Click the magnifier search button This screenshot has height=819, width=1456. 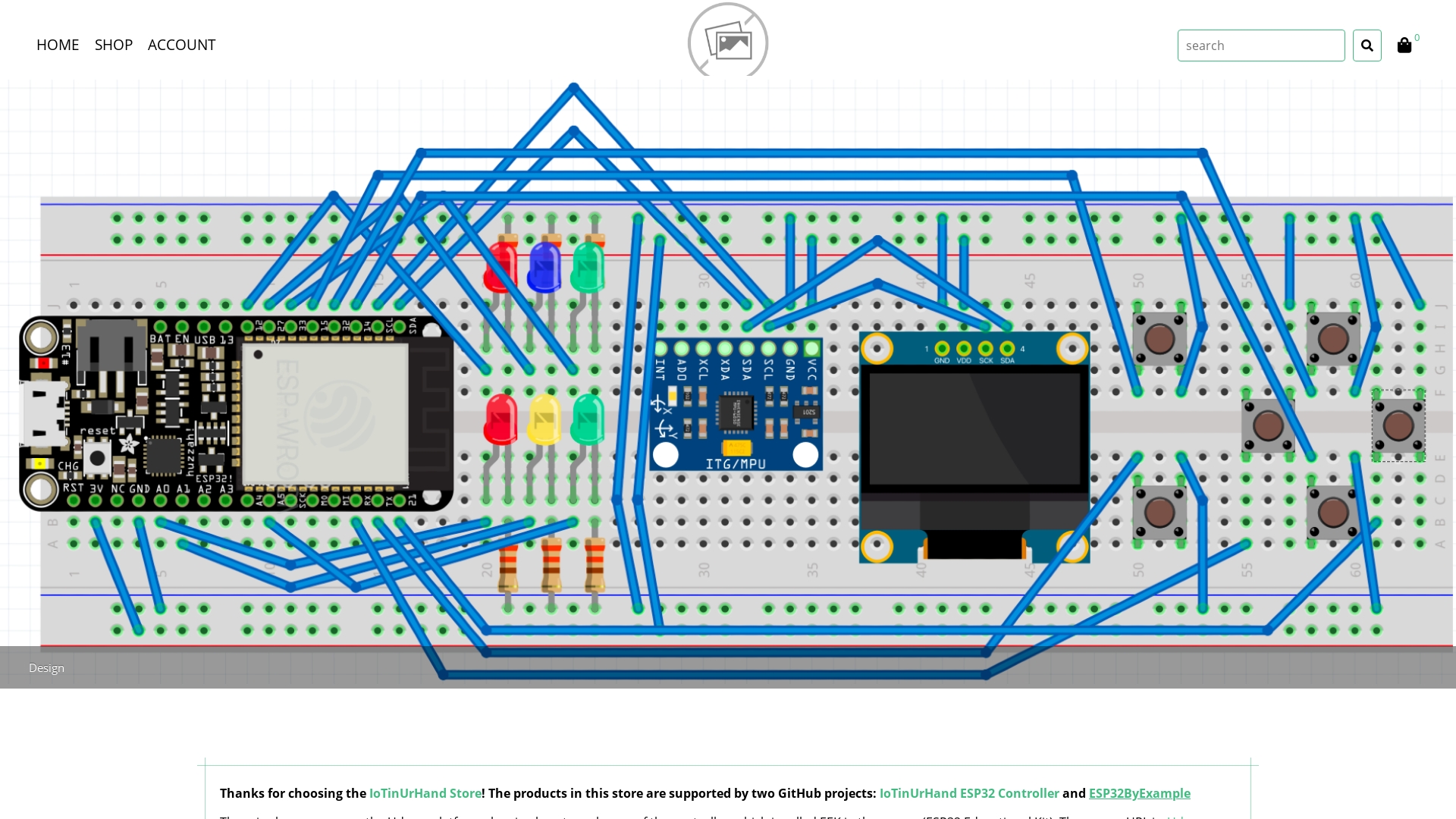(x=1367, y=45)
